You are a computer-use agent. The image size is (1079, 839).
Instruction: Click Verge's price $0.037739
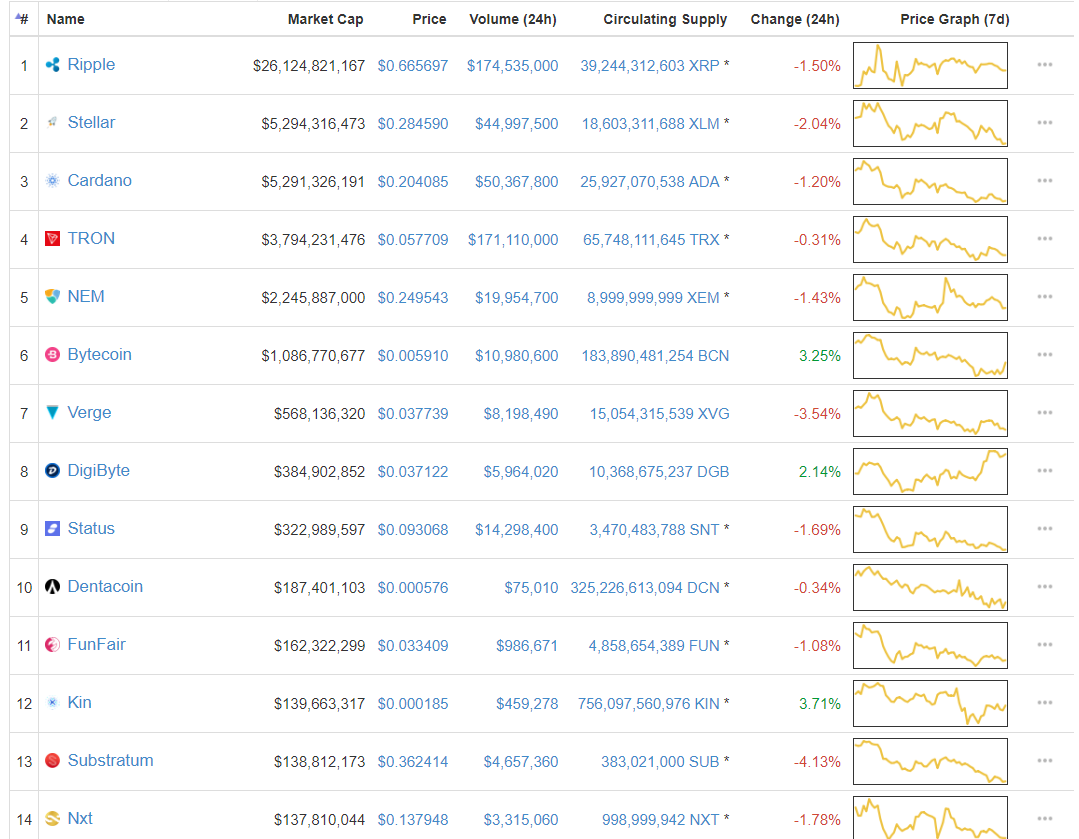pyautogui.click(x=413, y=414)
